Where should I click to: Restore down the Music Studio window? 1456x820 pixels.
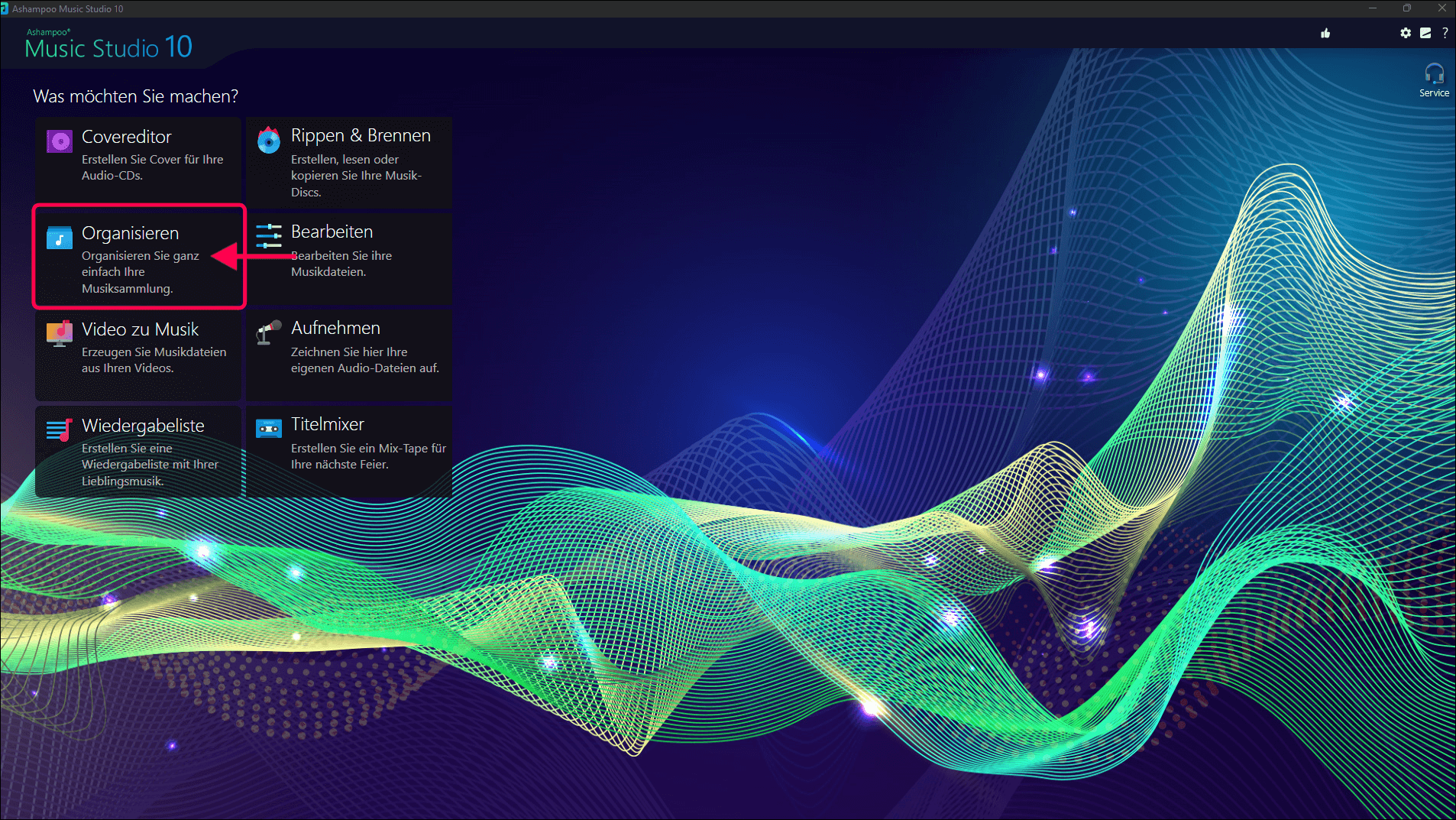pyautogui.click(x=1407, y=8)
